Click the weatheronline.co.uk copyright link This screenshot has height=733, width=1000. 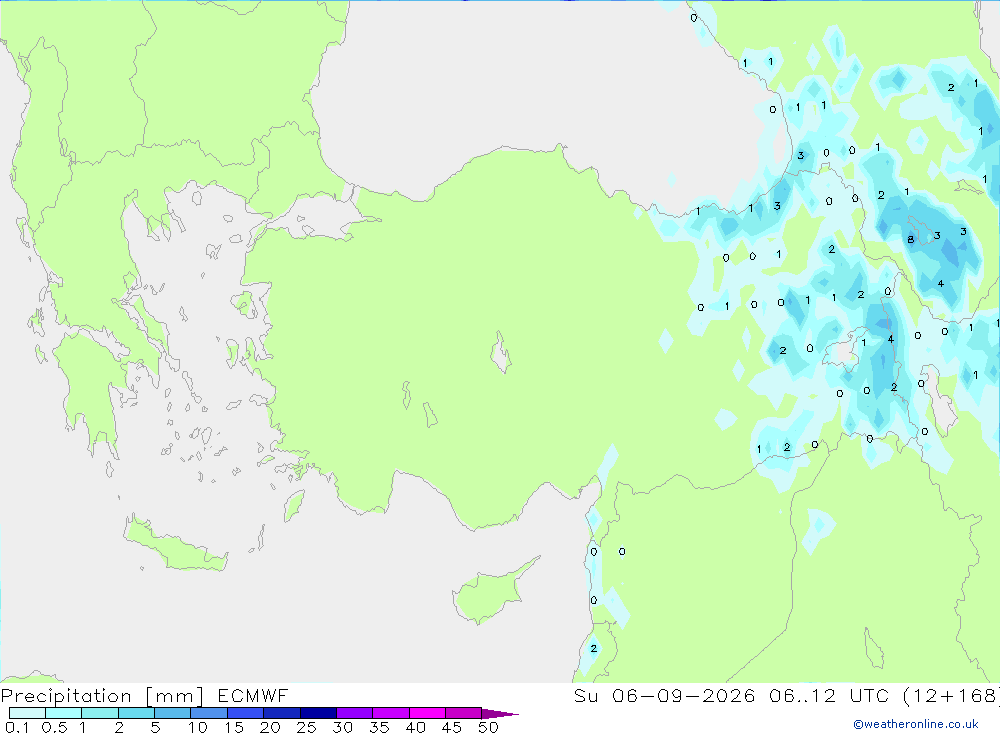point(916,724)
